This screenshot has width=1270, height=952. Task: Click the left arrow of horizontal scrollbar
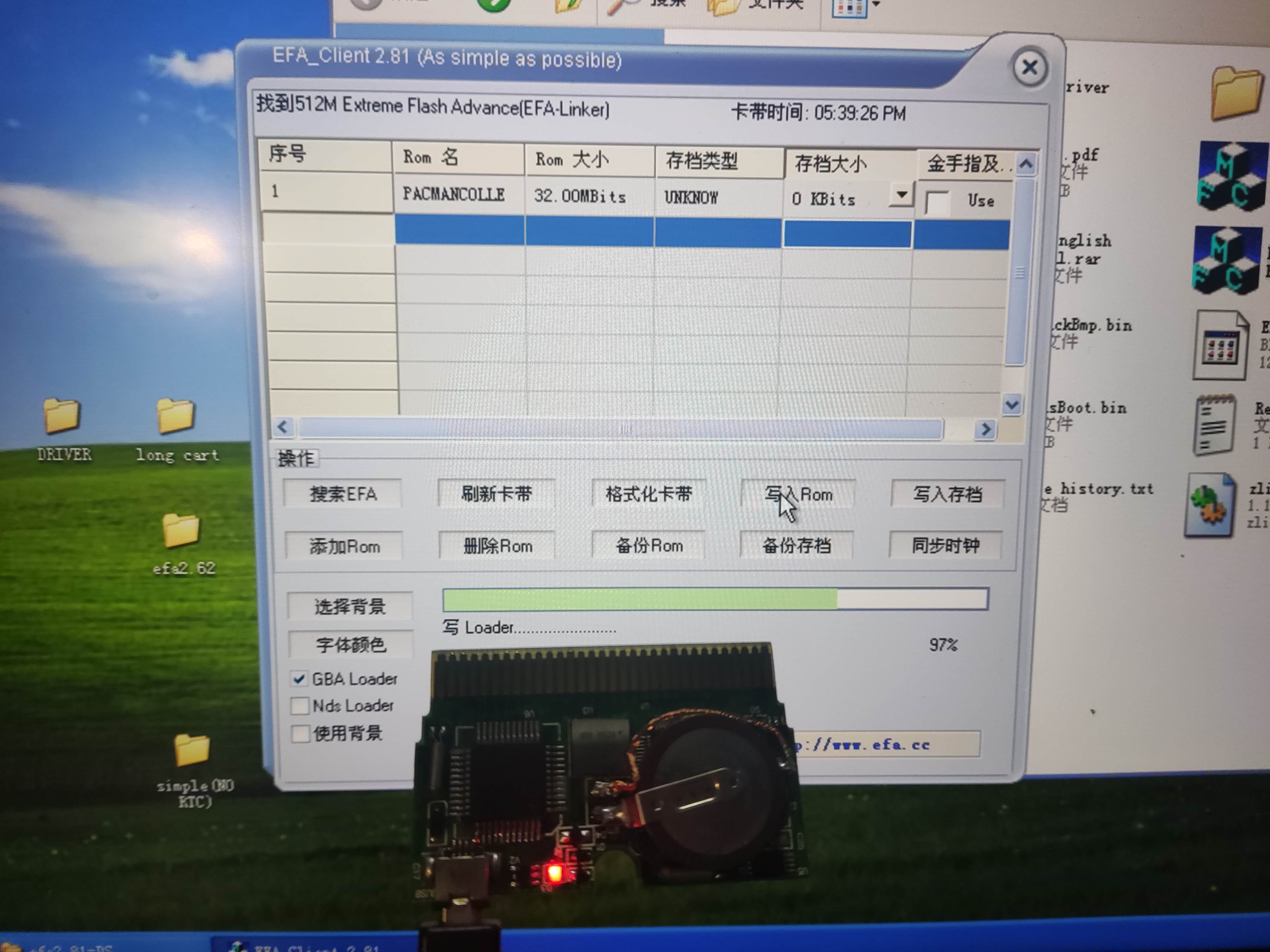(x=283, y=427)
